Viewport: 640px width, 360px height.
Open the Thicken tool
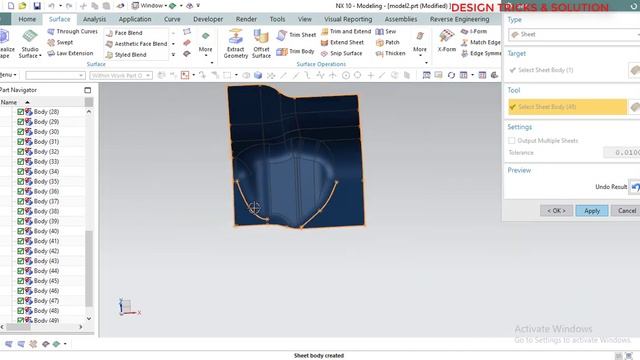391,53
